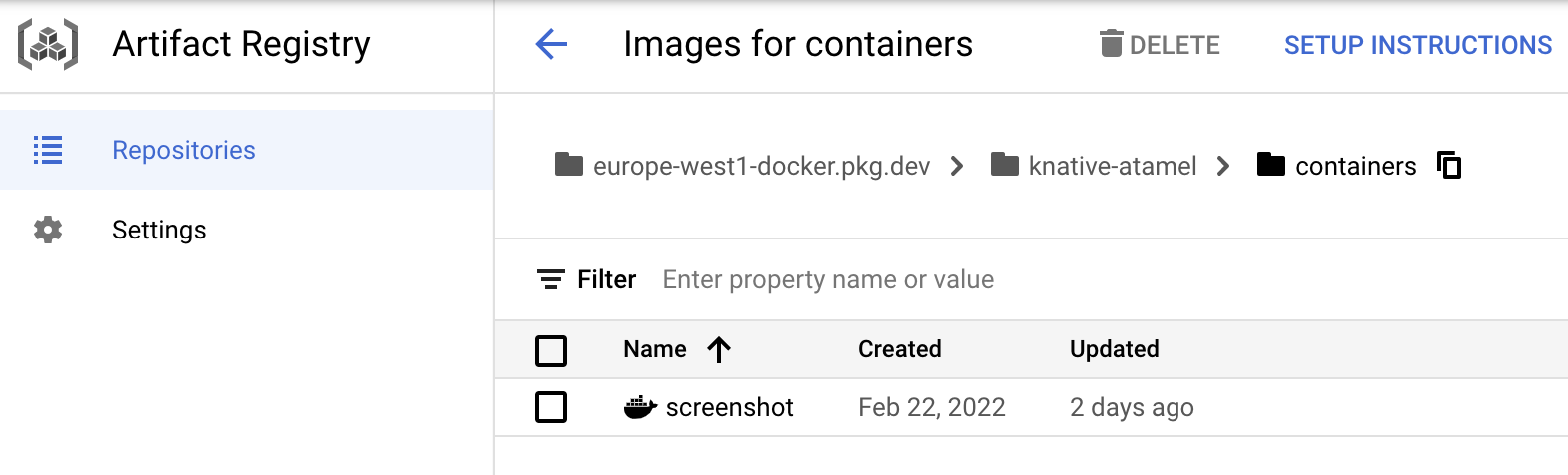Toggle the select-all checkbox in table header
Screen dimensions: 1568x475
coord(551,350)
